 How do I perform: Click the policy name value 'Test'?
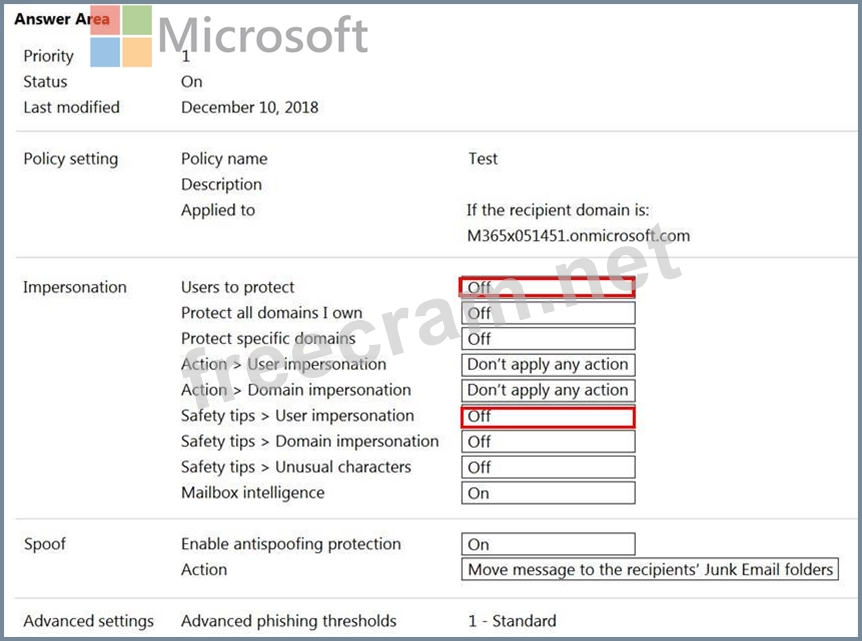pyautogui.click(x=483, y=159)
